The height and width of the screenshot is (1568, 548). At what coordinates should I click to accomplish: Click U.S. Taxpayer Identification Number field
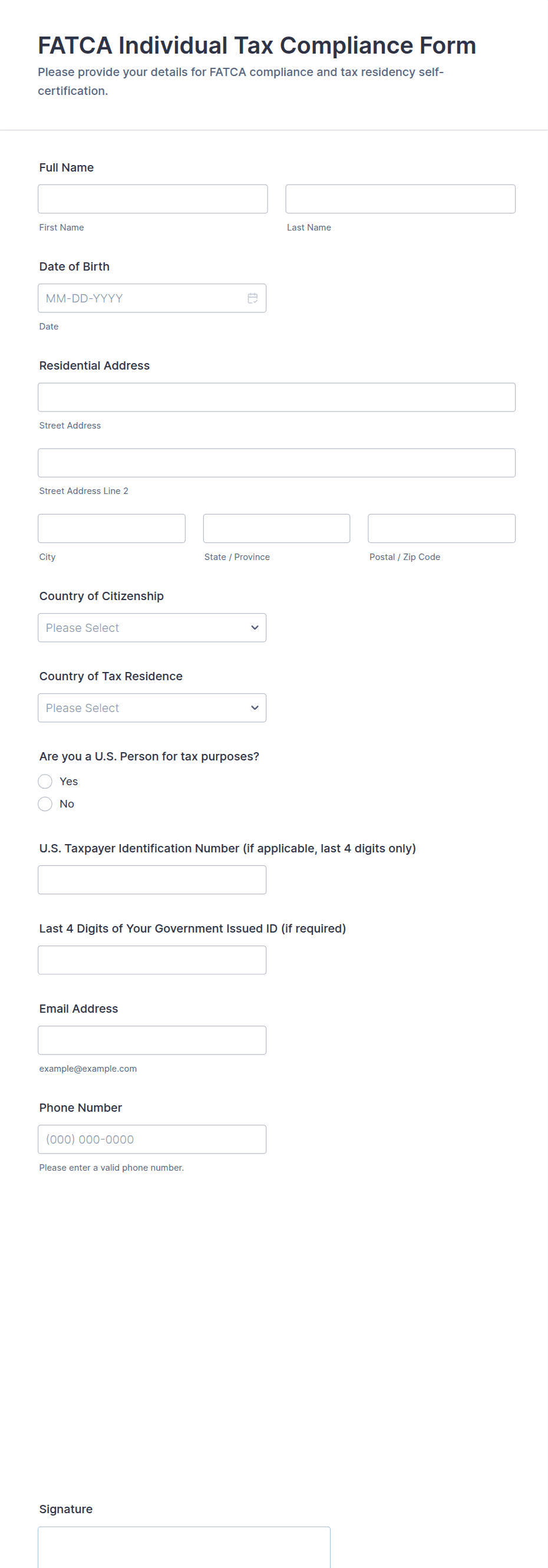coord(151,879)
